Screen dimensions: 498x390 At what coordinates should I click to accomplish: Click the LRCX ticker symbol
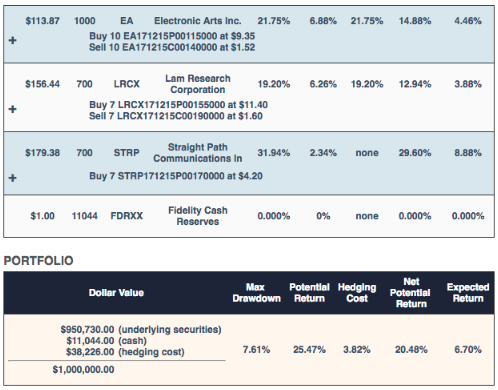pos(127,84)
